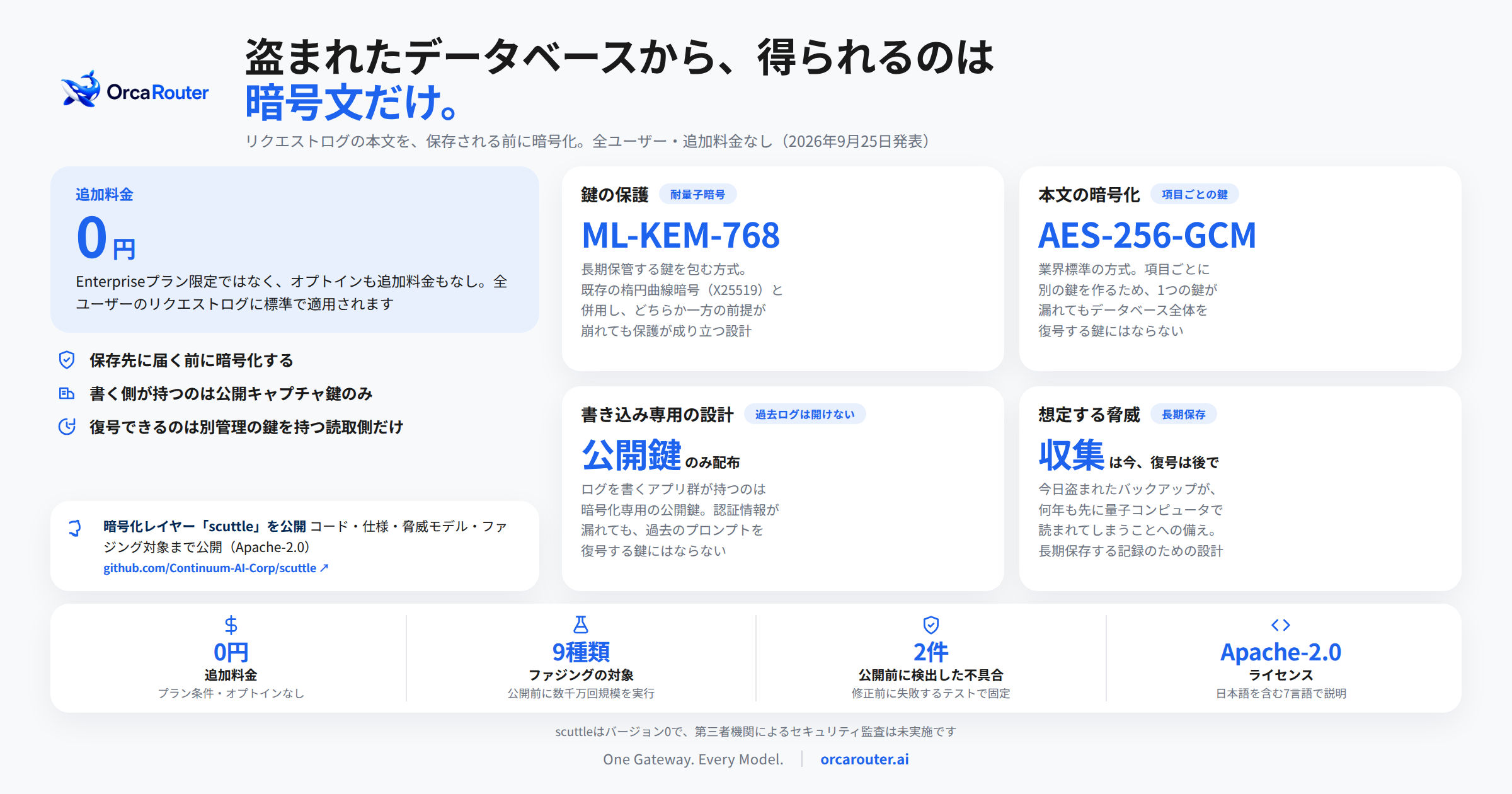Click the ファジングの対象 label
1512x794 pixels.
[x=581, y=675]
